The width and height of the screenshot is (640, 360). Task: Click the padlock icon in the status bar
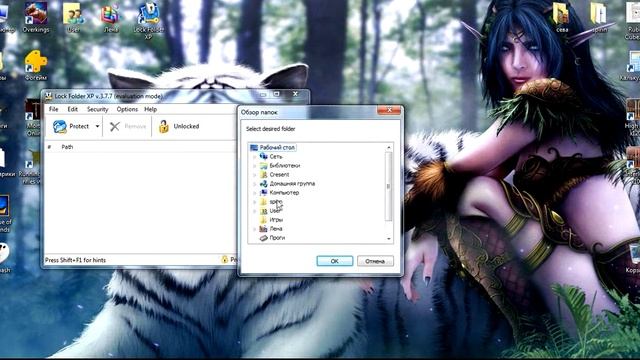pos(224,259)
